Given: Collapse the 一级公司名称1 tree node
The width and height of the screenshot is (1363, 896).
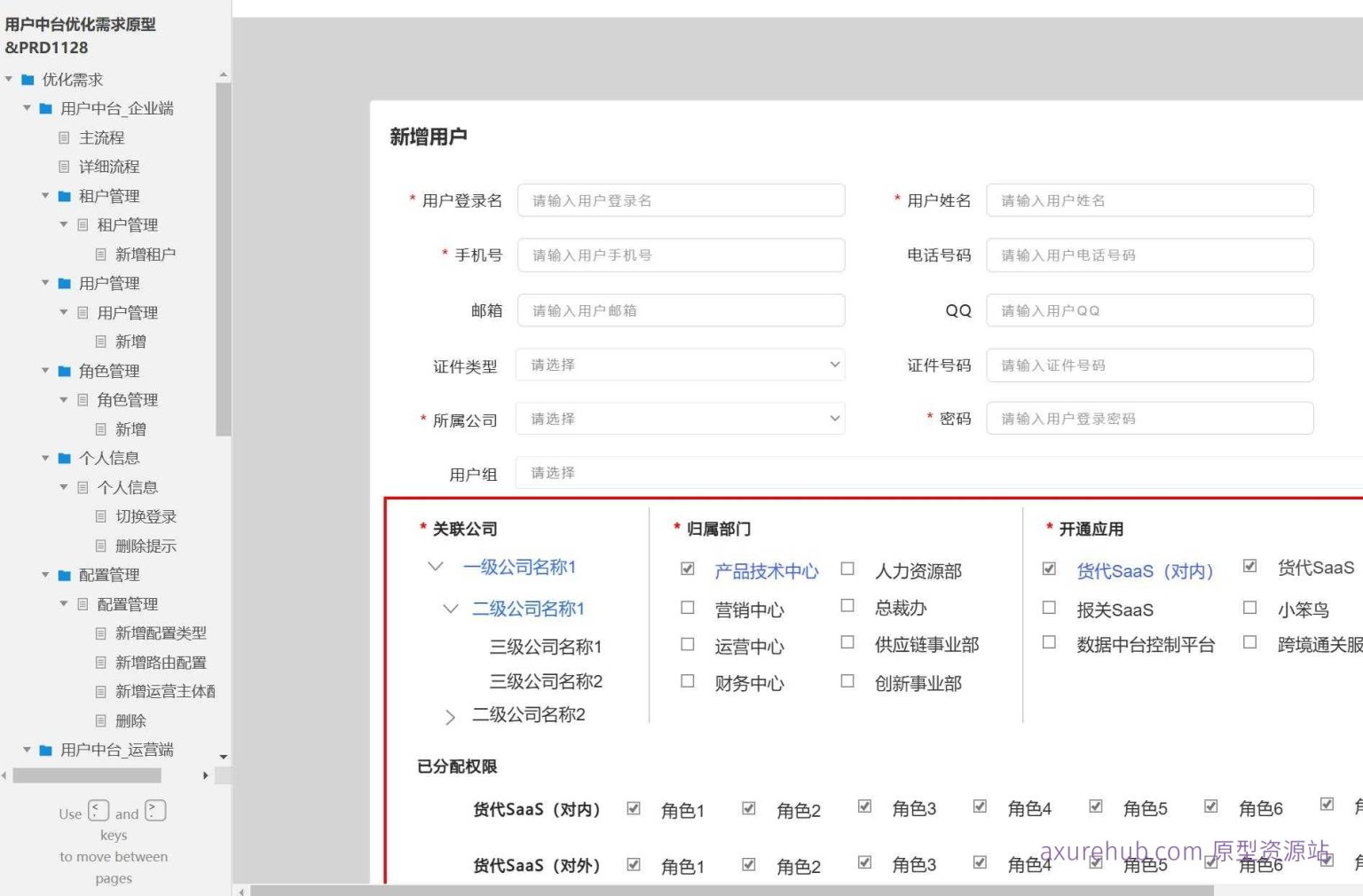Looking at the screenshot, I should click(x=435, y=566).
